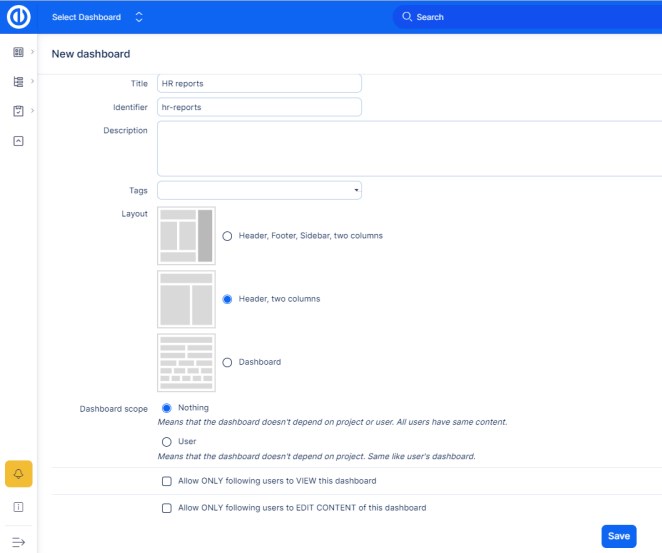
Task: Enable Allow ONLY following users to EDIT CONTENT
Action: click(x=167, y=508)
